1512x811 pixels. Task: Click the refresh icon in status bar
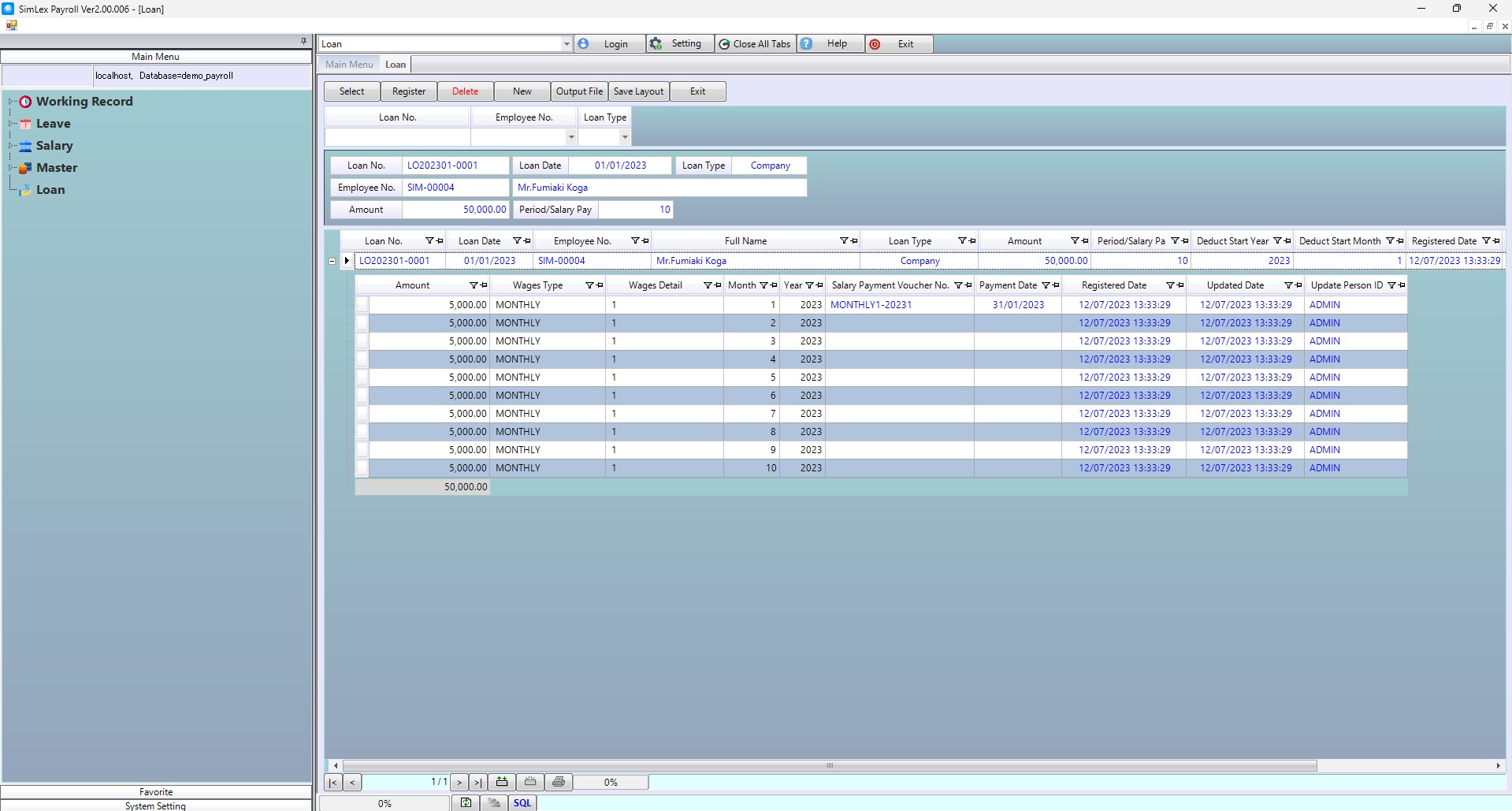pos(466,803)
